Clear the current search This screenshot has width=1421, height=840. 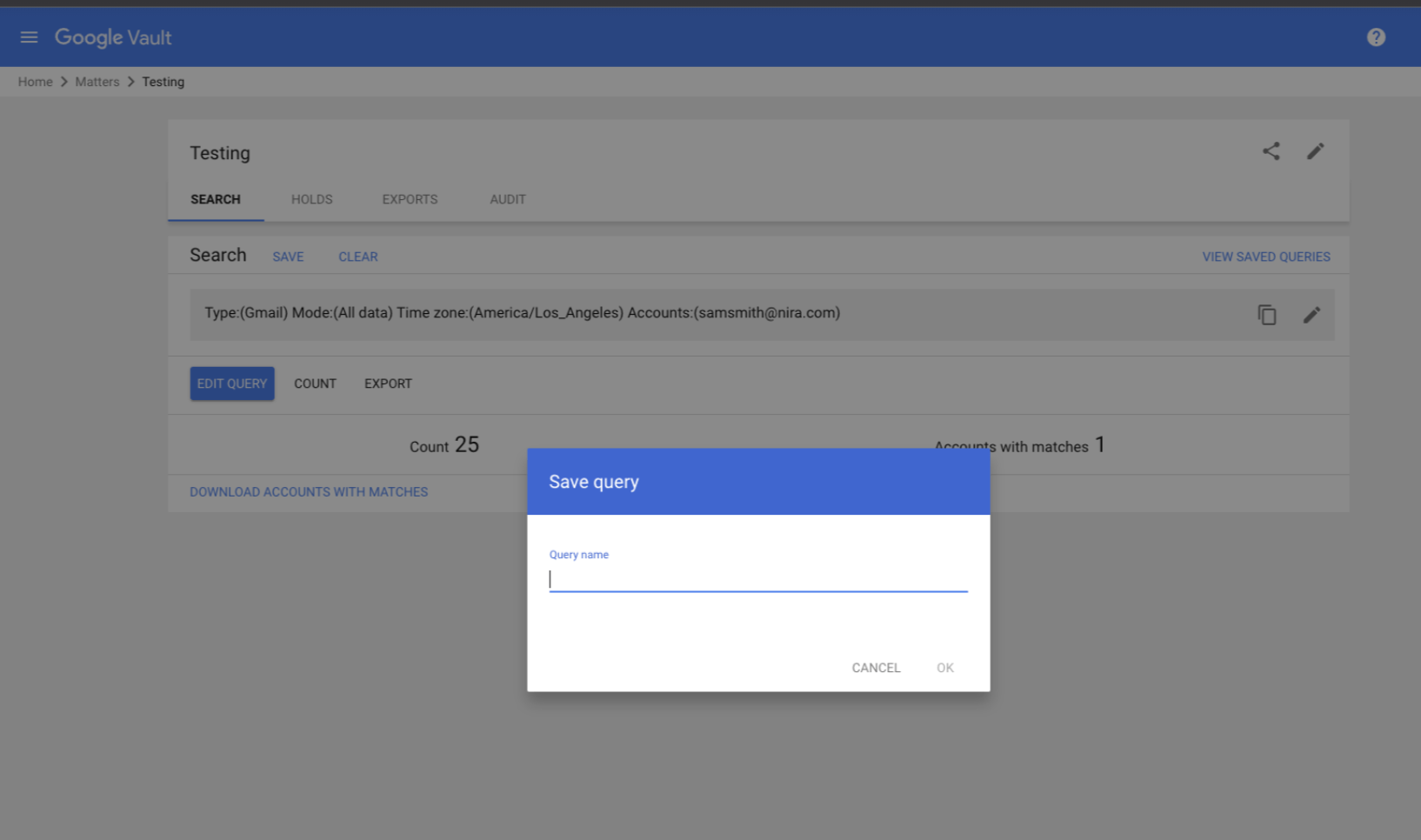pyautogui.click(x=358, y=257)
